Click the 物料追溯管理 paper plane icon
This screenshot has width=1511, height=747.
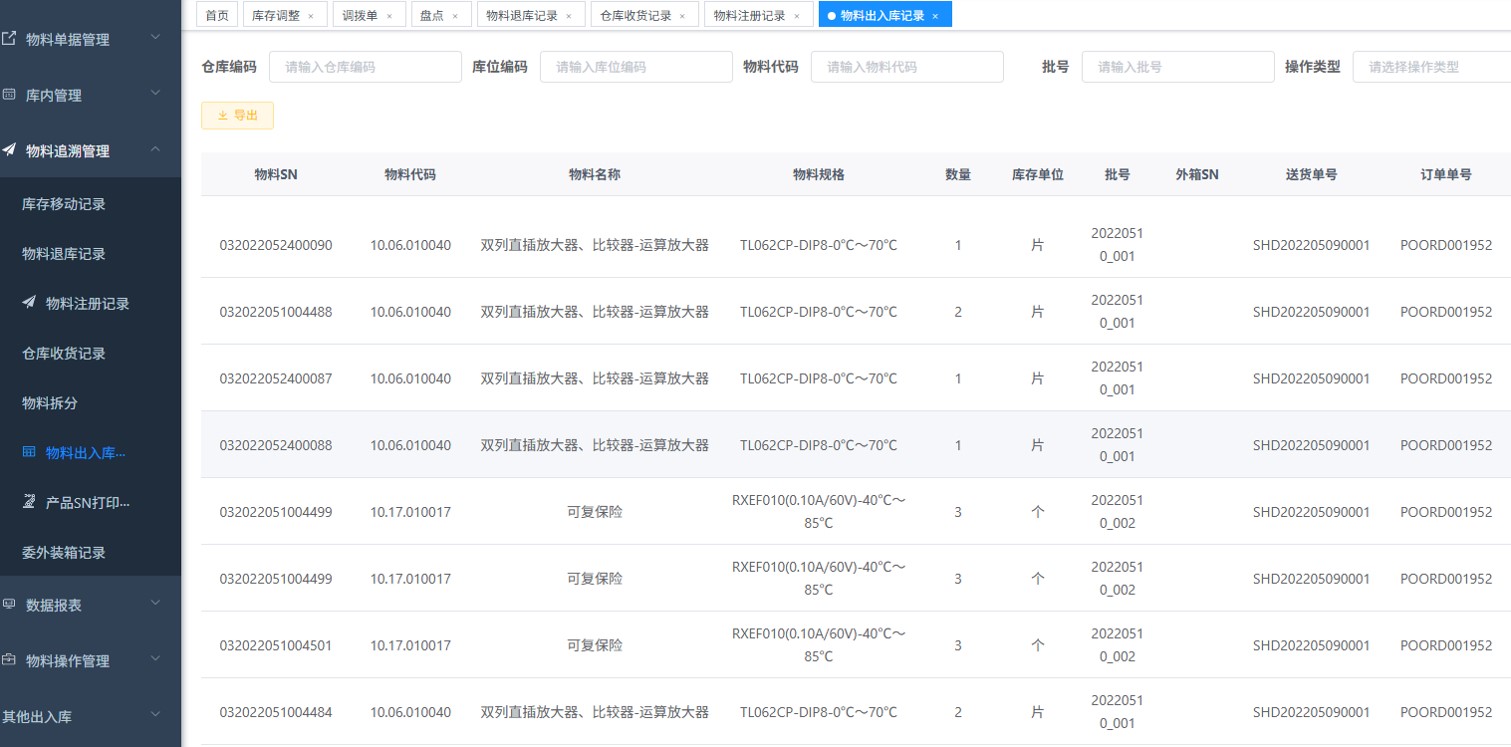(9, 151)
